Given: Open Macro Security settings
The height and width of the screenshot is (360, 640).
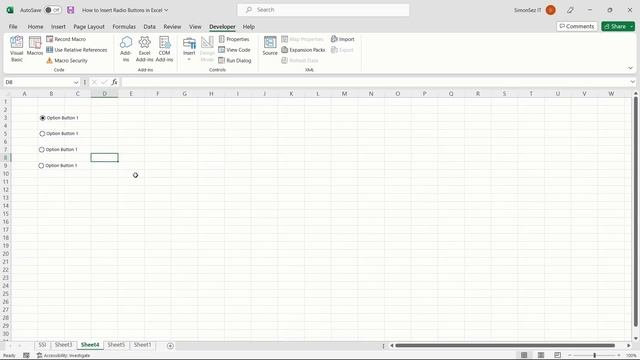Looking at the screenshot, I should (x=67, y=60).
